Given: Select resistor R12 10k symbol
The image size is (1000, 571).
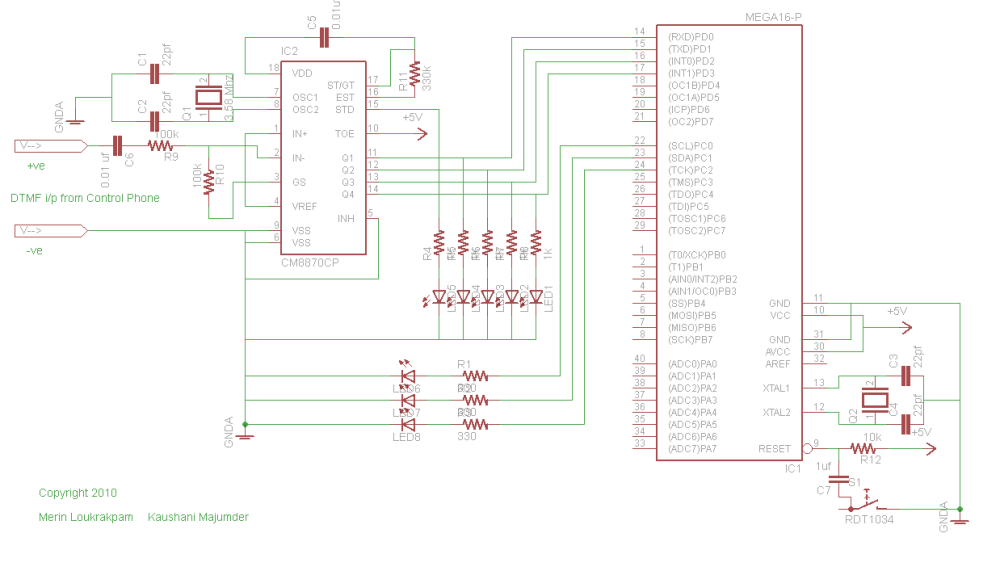Looking at the screenshot, I should coord(863,449).
